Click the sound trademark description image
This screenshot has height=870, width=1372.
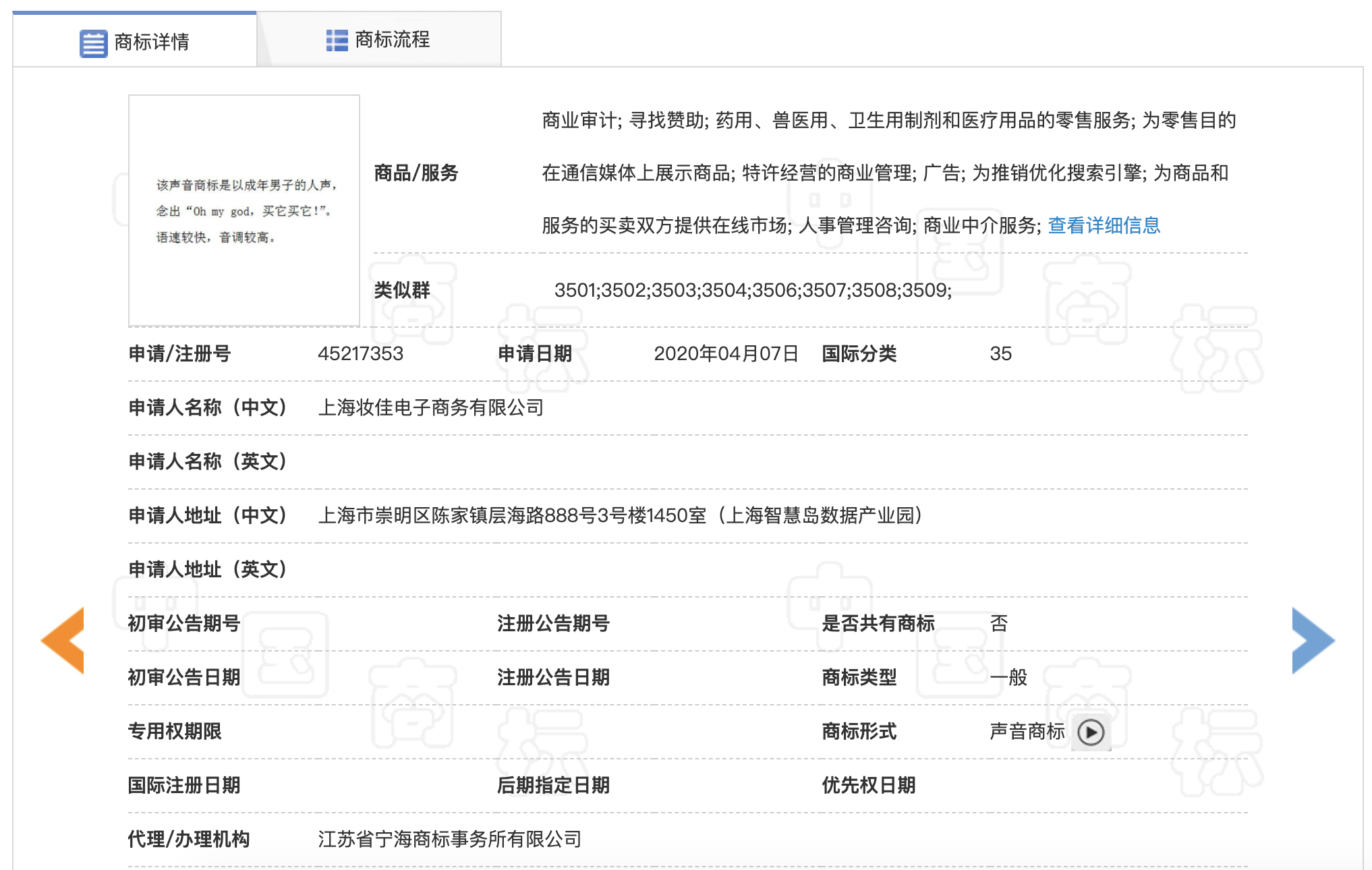[x=244, y=210]
